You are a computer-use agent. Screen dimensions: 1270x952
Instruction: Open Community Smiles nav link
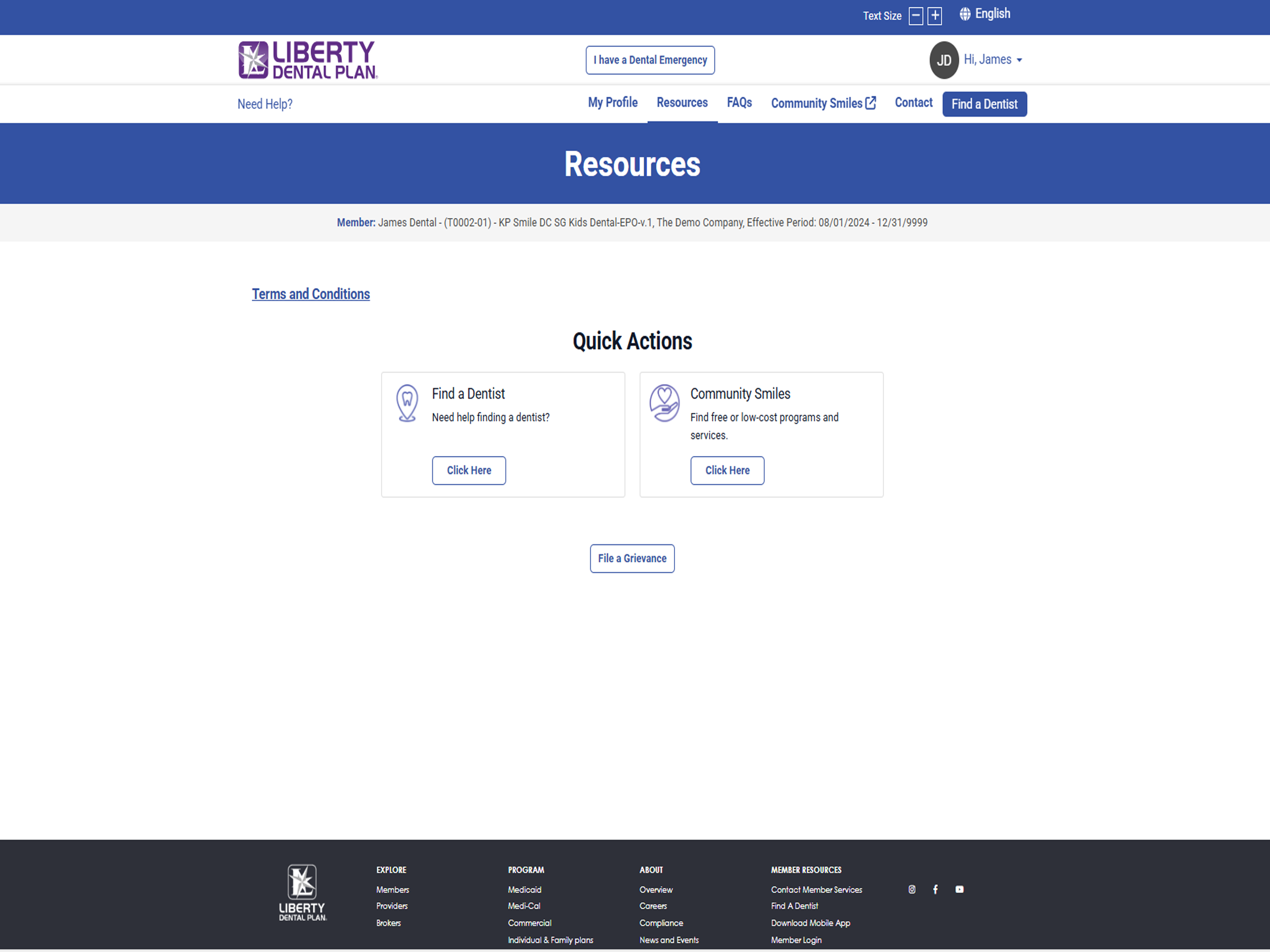[x=823, y=103]
